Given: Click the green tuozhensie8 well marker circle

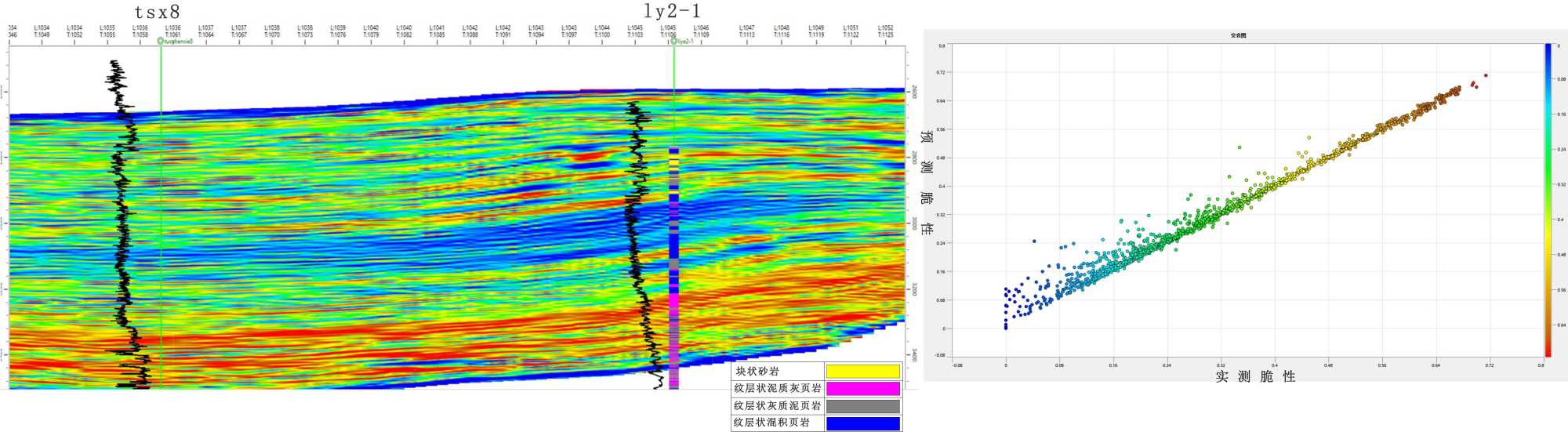Looking at the screenshot, I should click(161, 41).
